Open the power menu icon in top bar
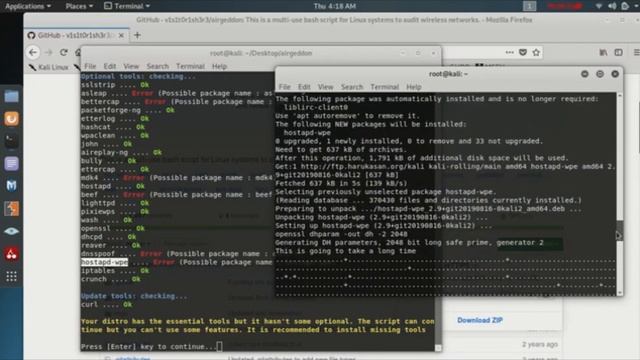This screenshot has height=360, width=640. (x=625, y=6)
